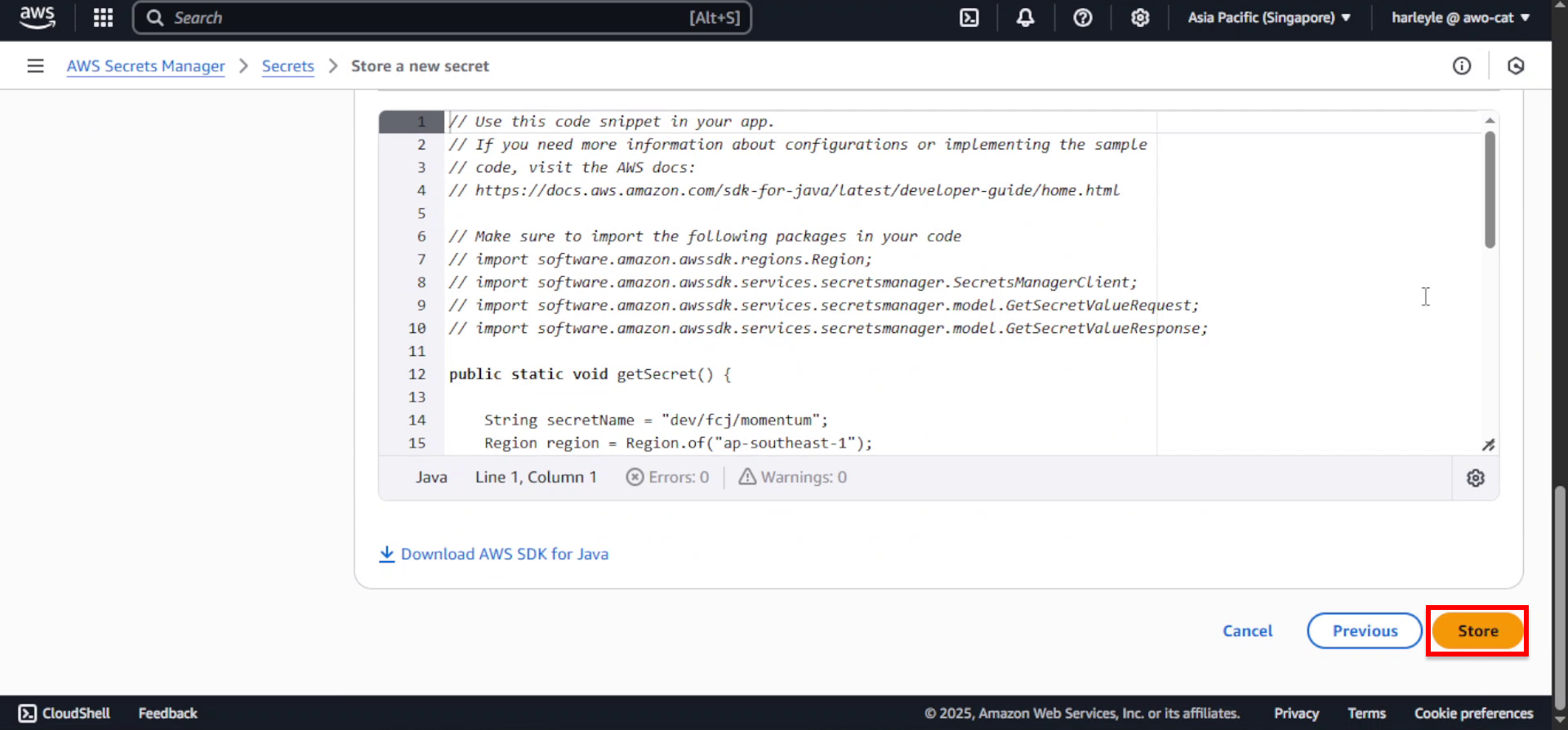This screenshot has height=730, width=1568.
Task: Launch CloudShell from top bar icon
Action: click(x=969, y=17)
